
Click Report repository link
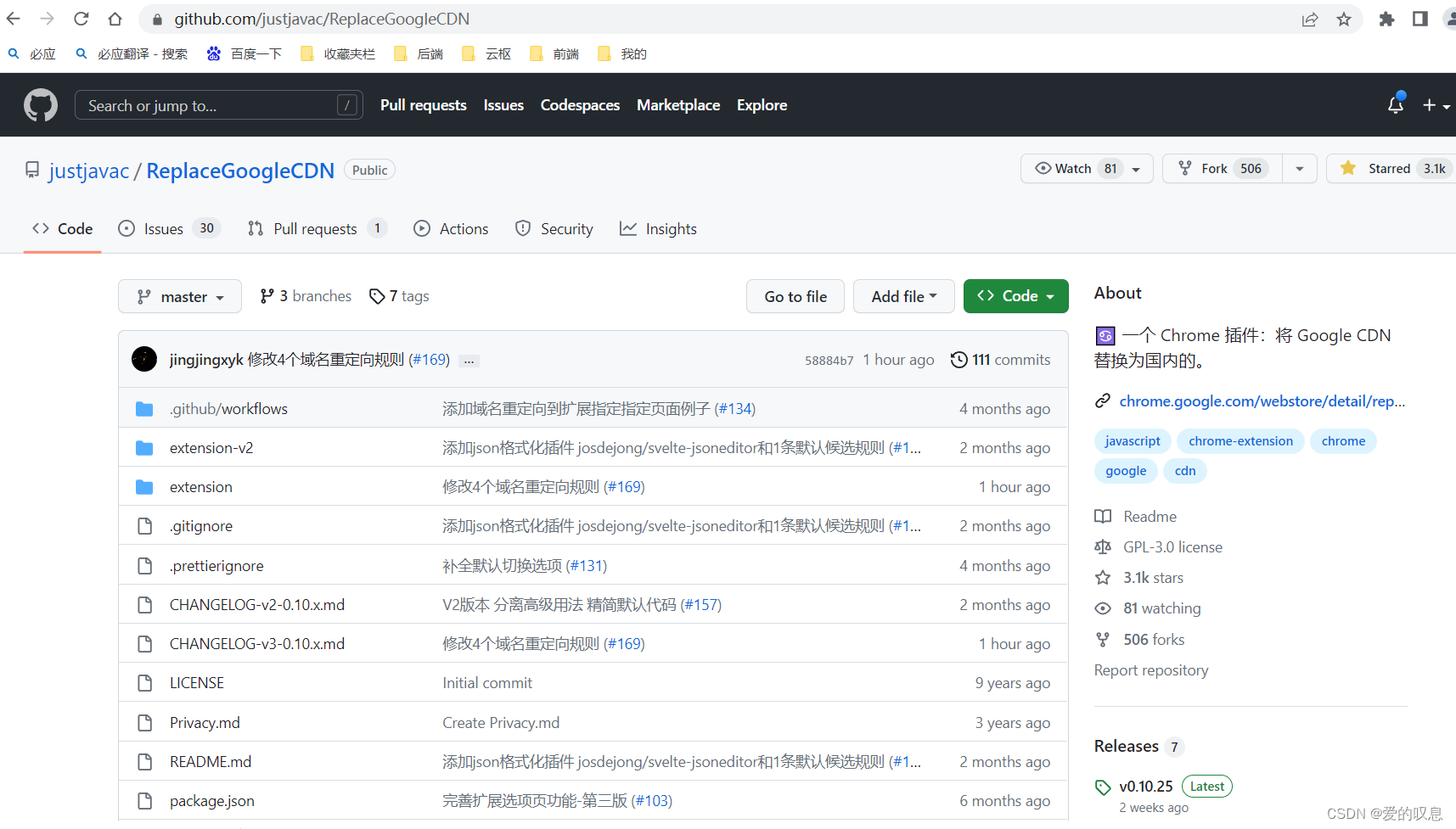tap(1151, 670)
